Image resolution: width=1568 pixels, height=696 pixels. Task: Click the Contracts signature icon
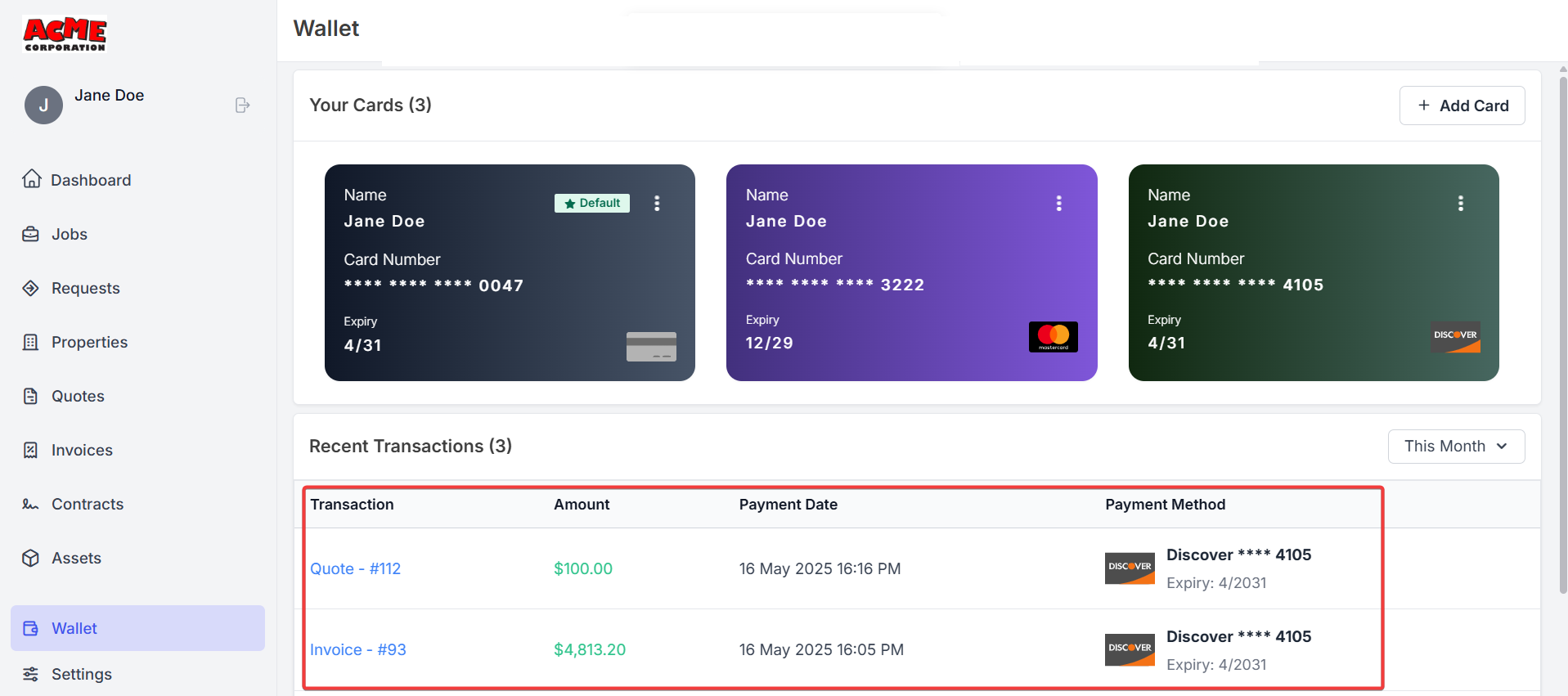(x=31, y=504)
